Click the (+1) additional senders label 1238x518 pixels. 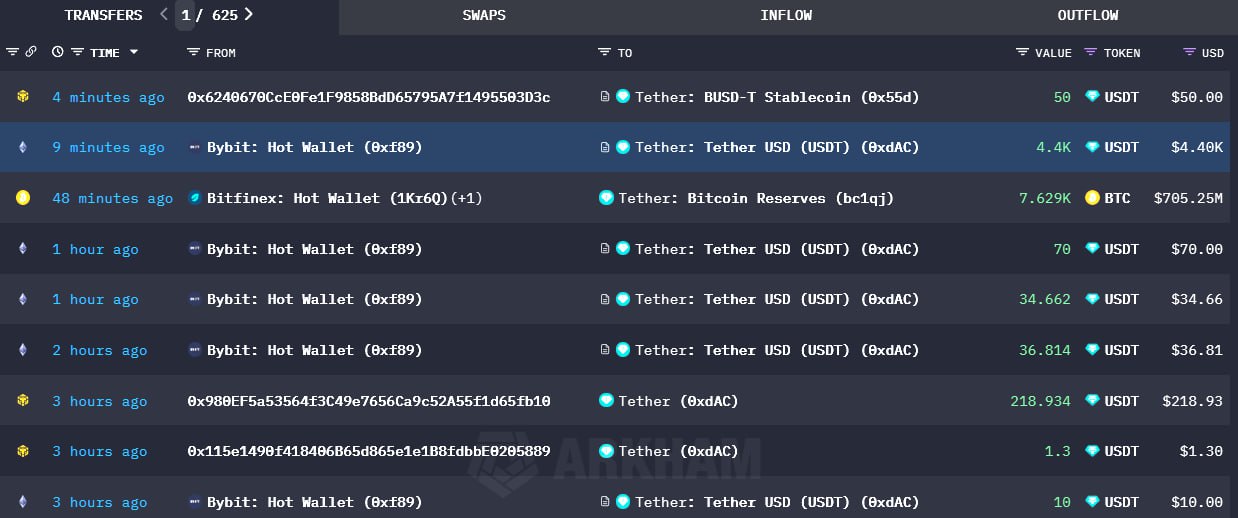pos(467,198)
